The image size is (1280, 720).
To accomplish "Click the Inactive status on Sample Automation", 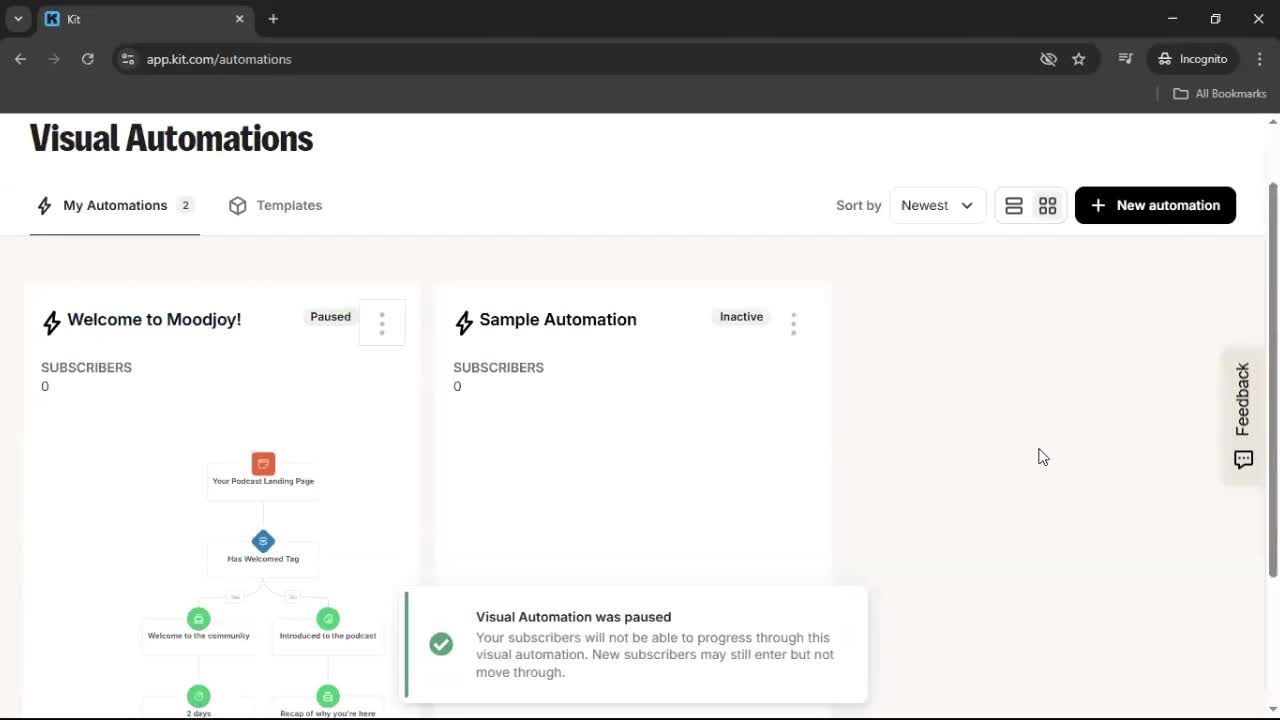I will 741,317.
